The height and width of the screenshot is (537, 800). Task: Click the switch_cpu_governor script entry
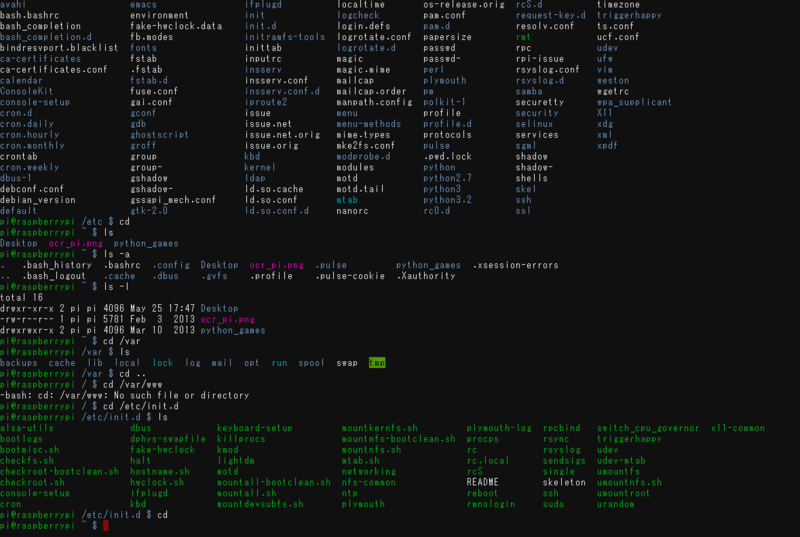648,428
